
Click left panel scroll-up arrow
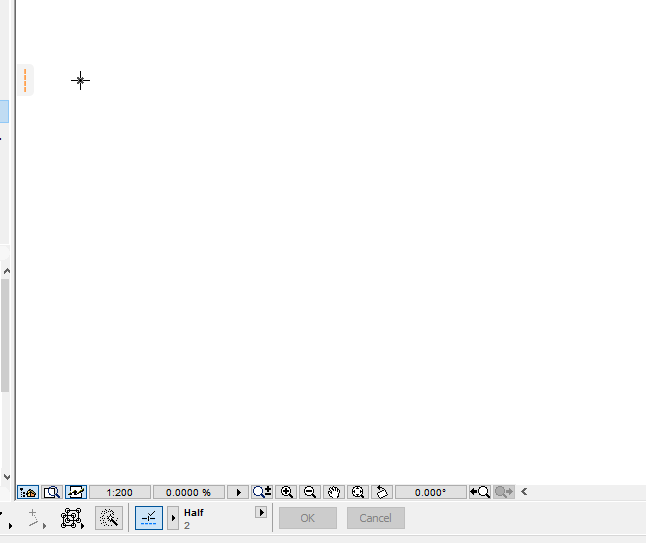pos(7,271)
